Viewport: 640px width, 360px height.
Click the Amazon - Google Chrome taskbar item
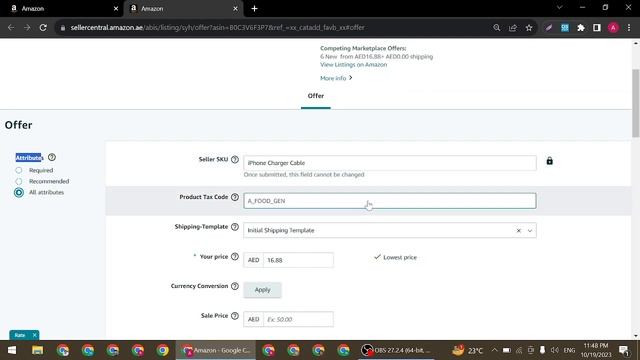216,350
